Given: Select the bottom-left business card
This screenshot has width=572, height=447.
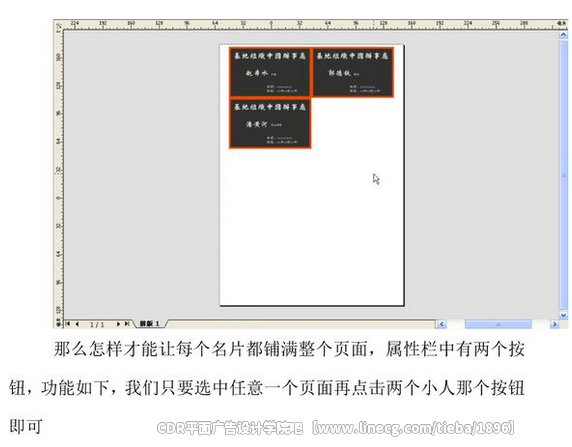Looking at the screenshot, I should tap(270, 123).
